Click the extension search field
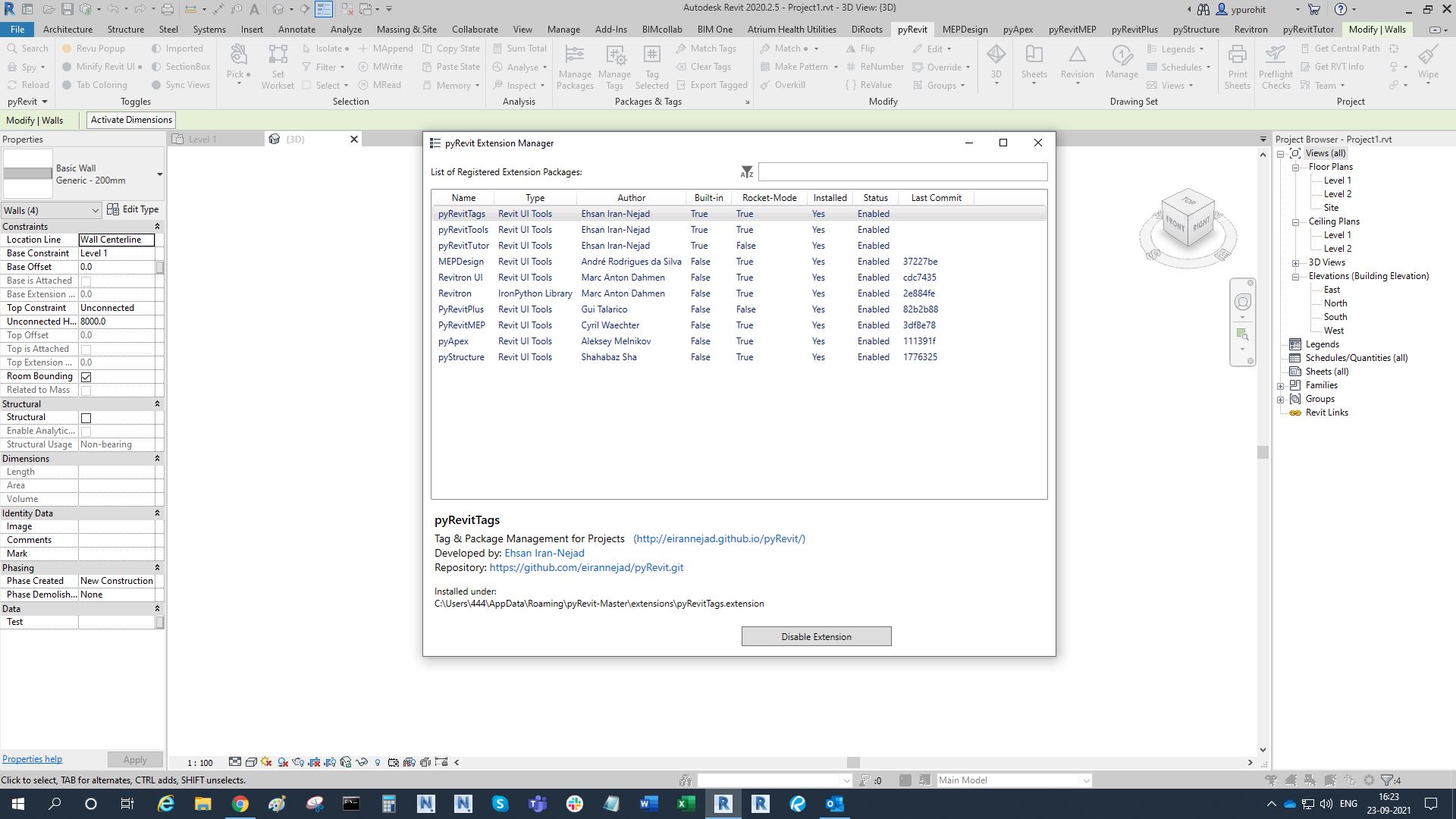 [902, 171]
